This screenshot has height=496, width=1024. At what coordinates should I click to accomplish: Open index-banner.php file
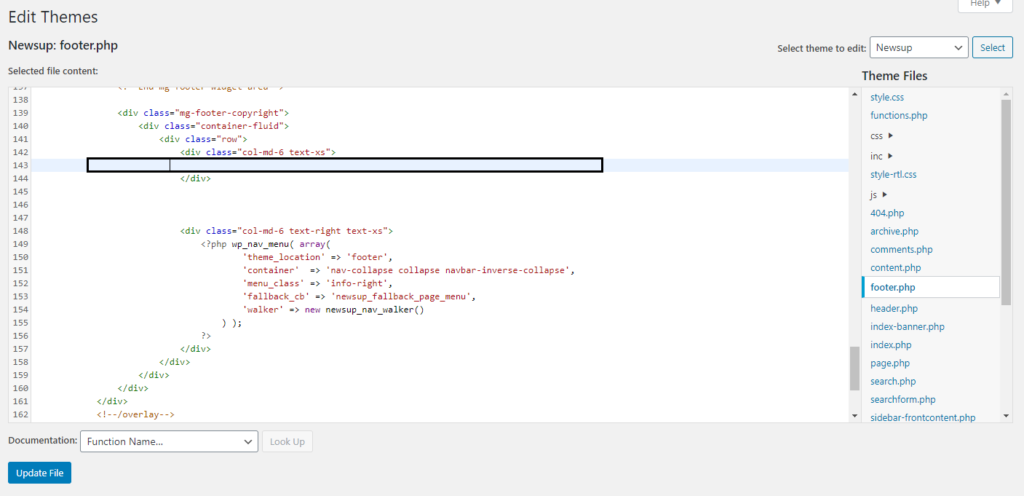point(907,326)
